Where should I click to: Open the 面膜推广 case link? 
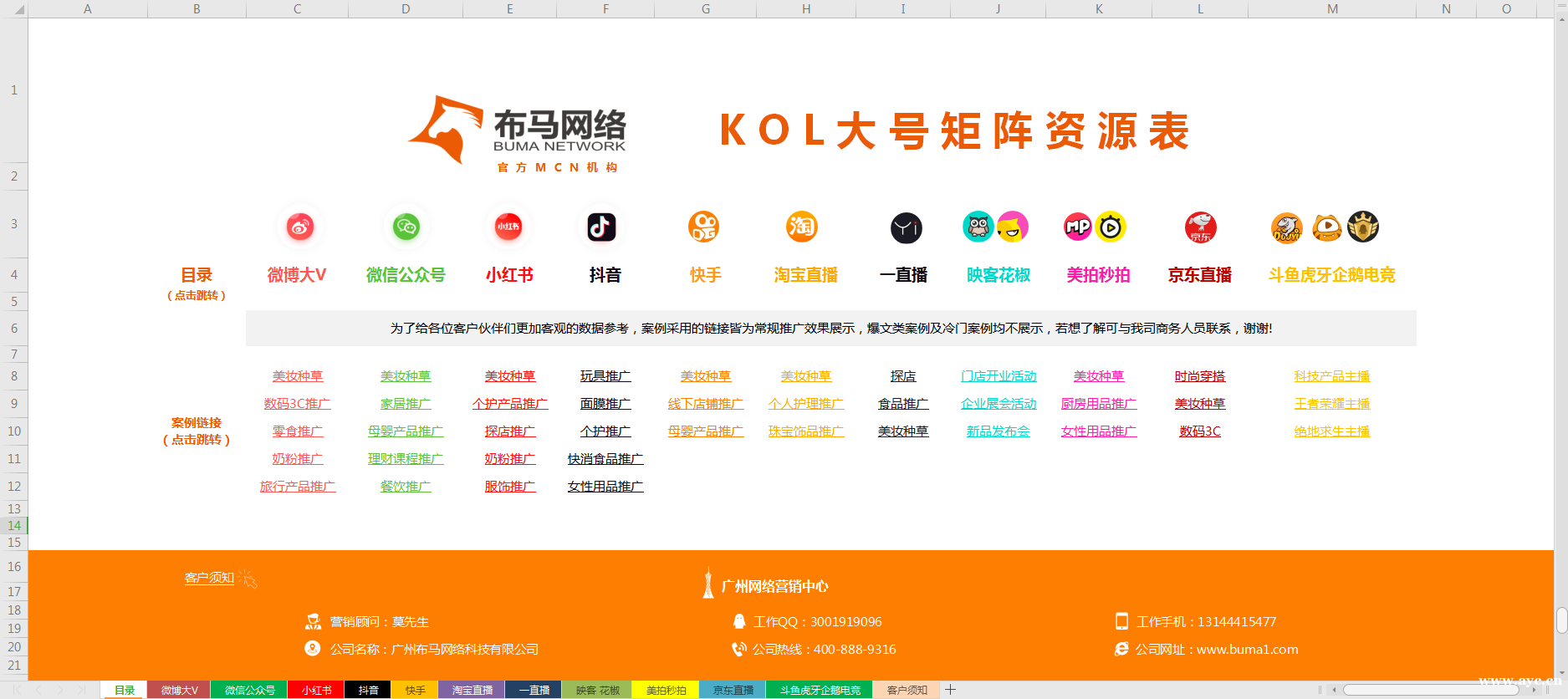coord(605,404)
